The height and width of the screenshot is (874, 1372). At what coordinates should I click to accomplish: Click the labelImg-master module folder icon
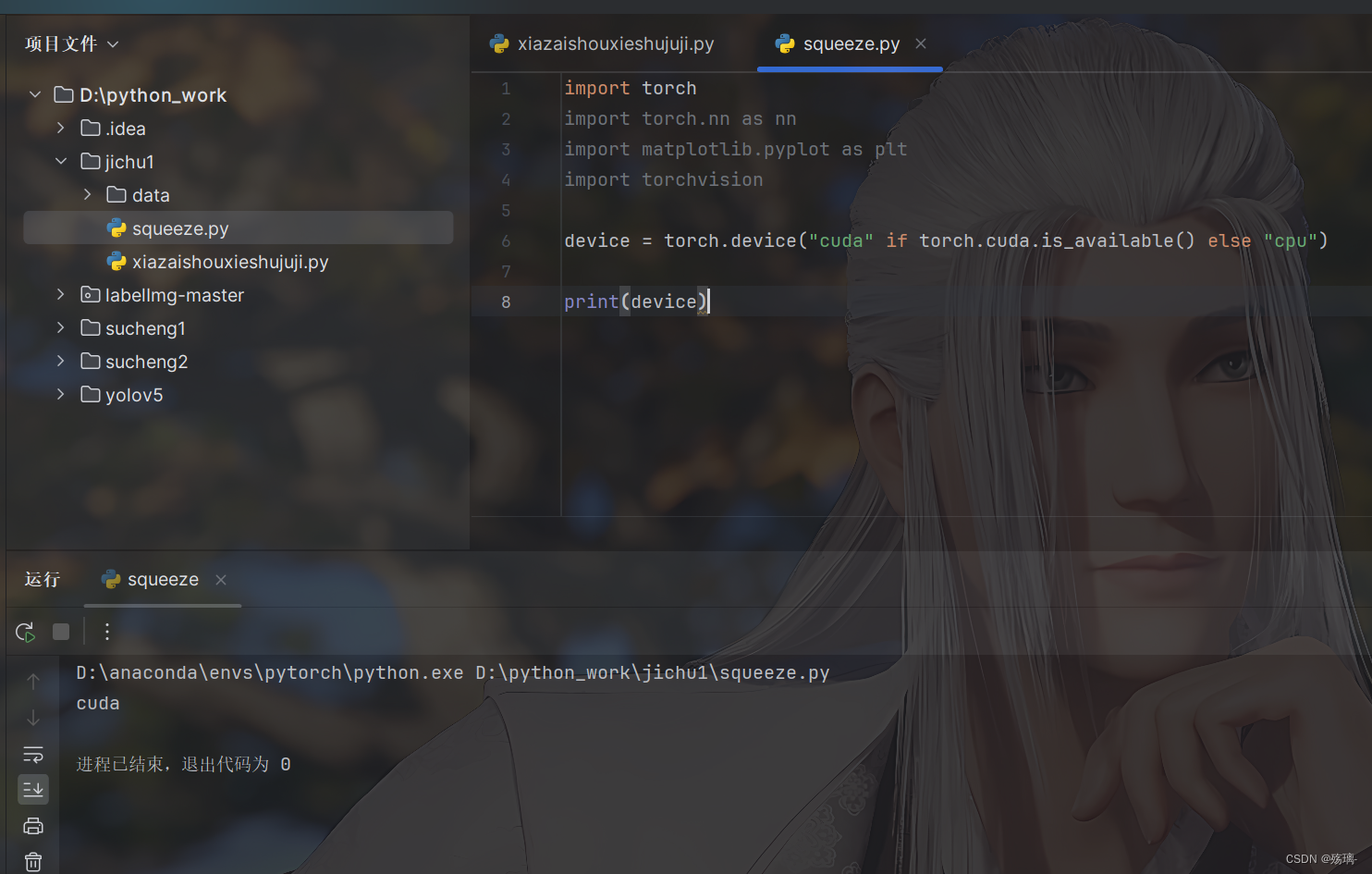pos(91,295)
